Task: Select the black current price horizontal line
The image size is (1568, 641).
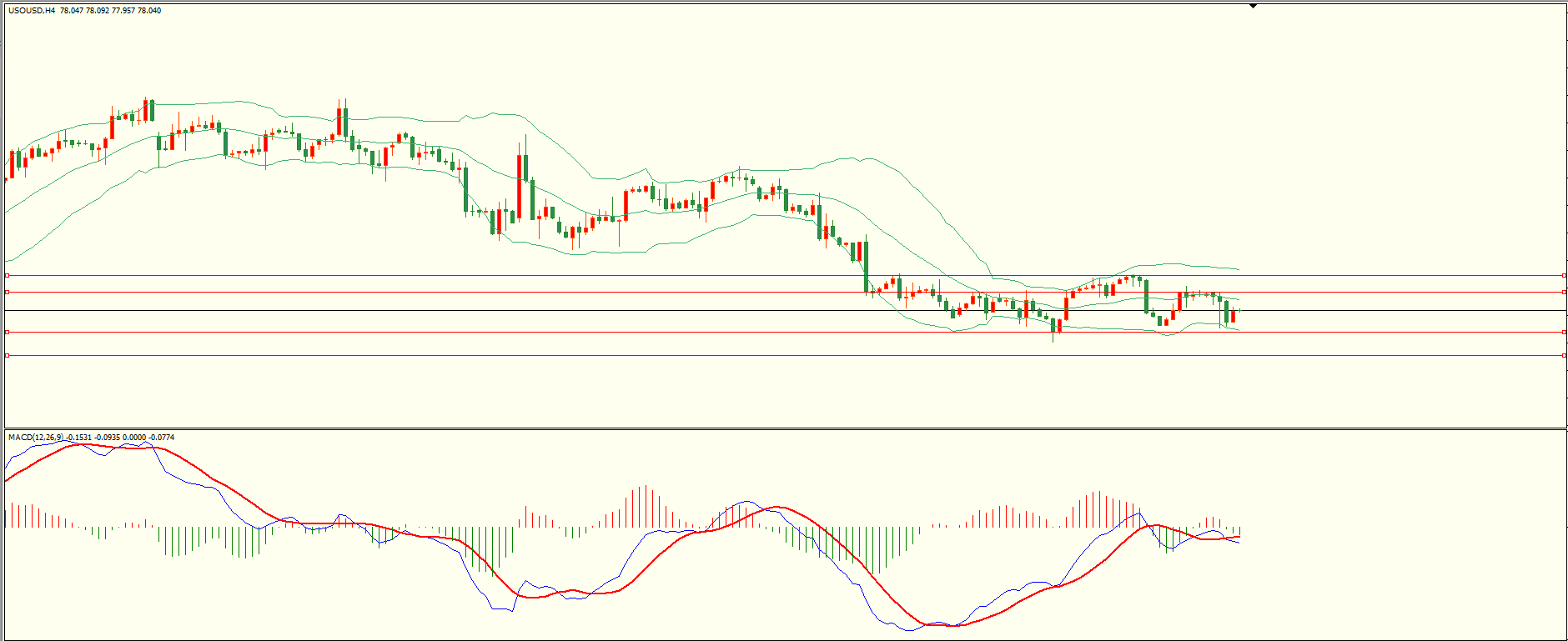Action: point(1376,310)
